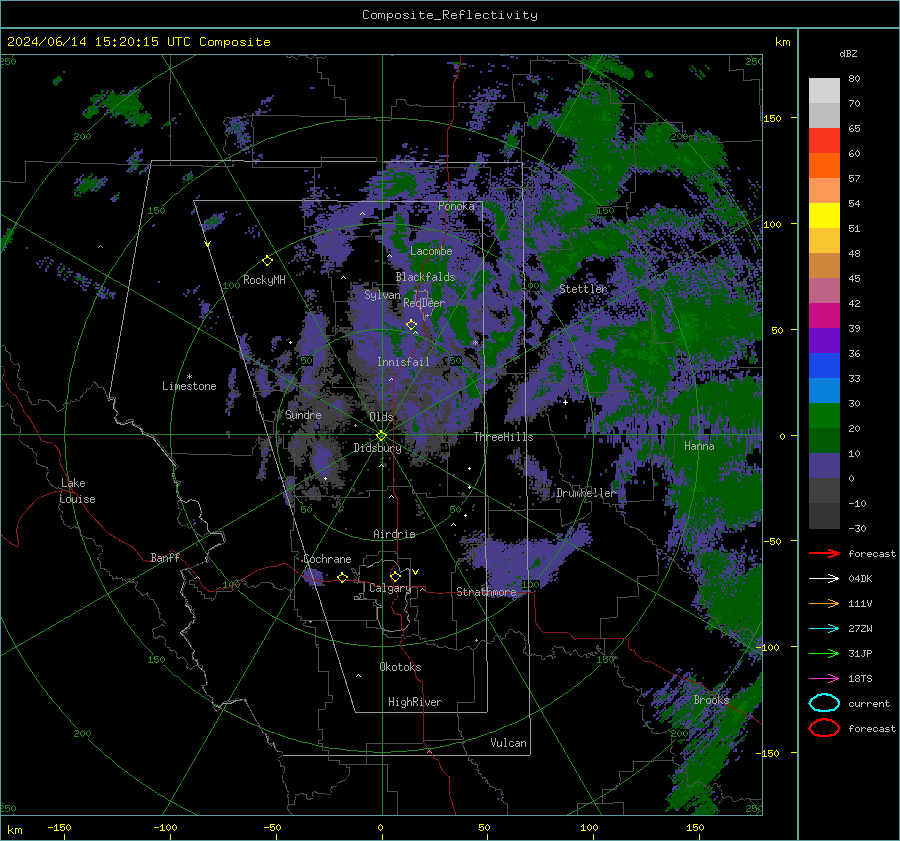Click the 2024/06/14 15:20:15 UTC timestamp

coord(138,42)
